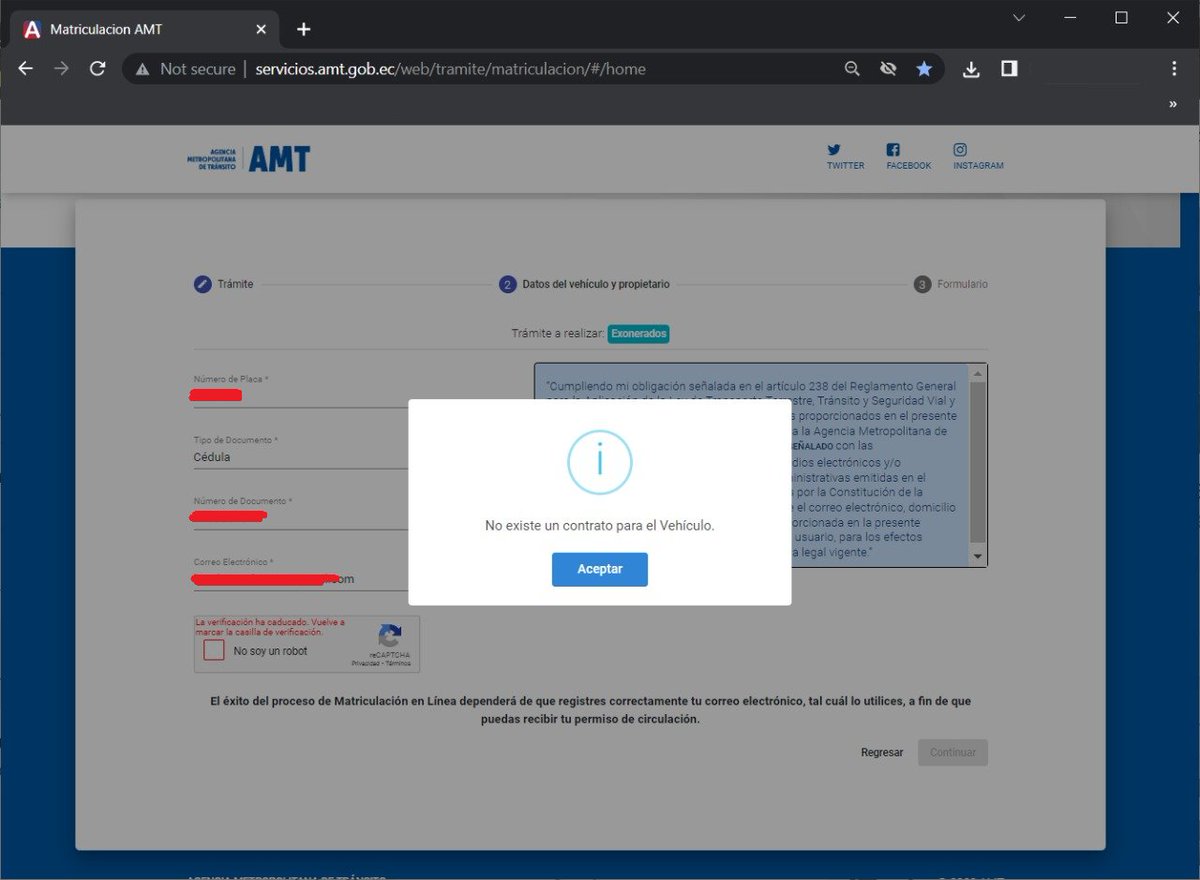Click the Continuar button
The height and width of the screenshot is (880, 1200).
tap(953, 752)
